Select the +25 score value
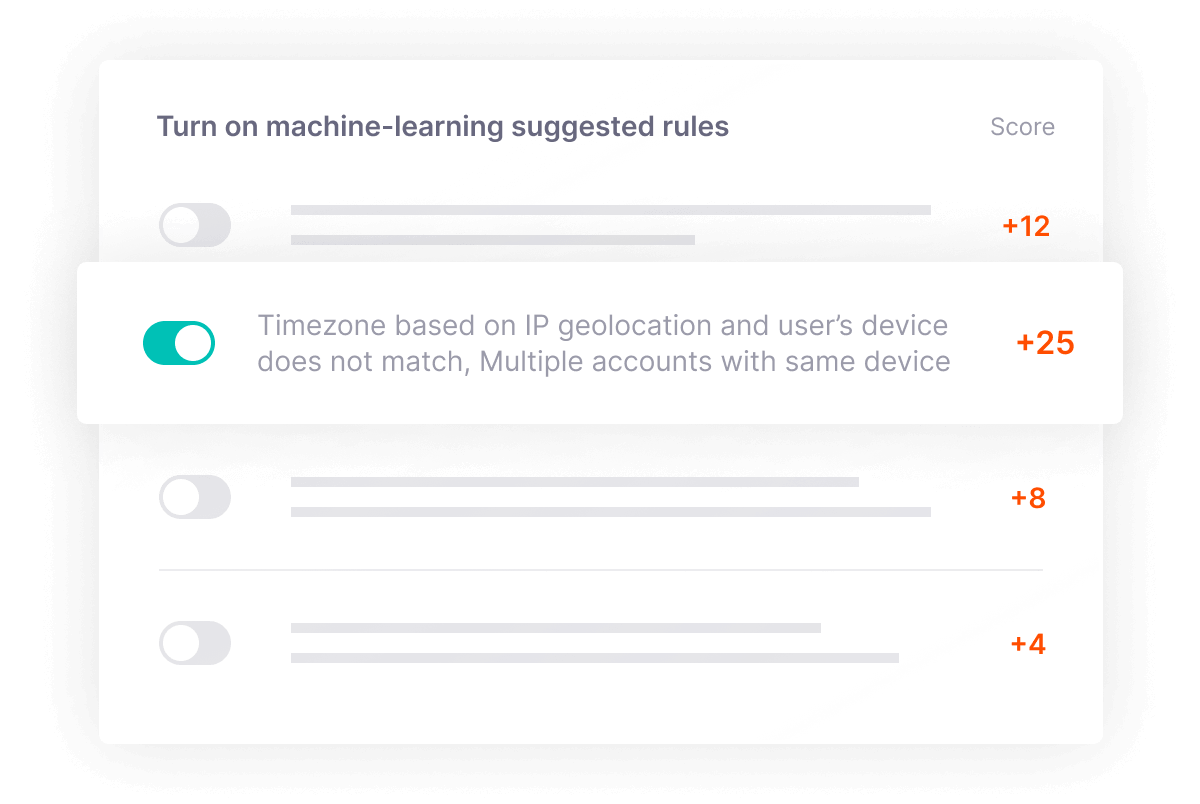The image size is (1200, 804). pos(1045,343)
